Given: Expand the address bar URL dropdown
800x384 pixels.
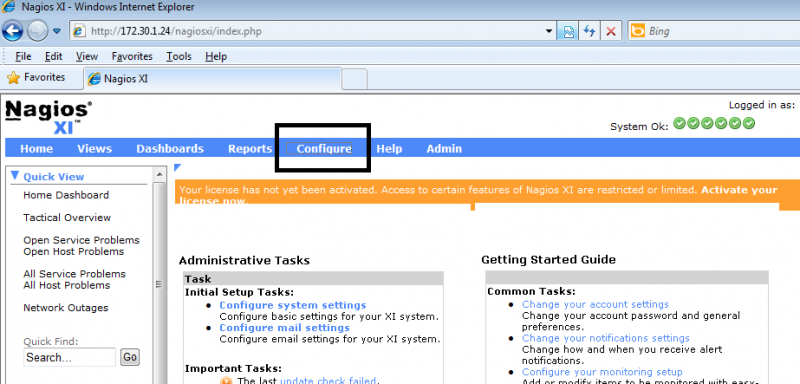Looking at the screenshot, I should 549,31.
